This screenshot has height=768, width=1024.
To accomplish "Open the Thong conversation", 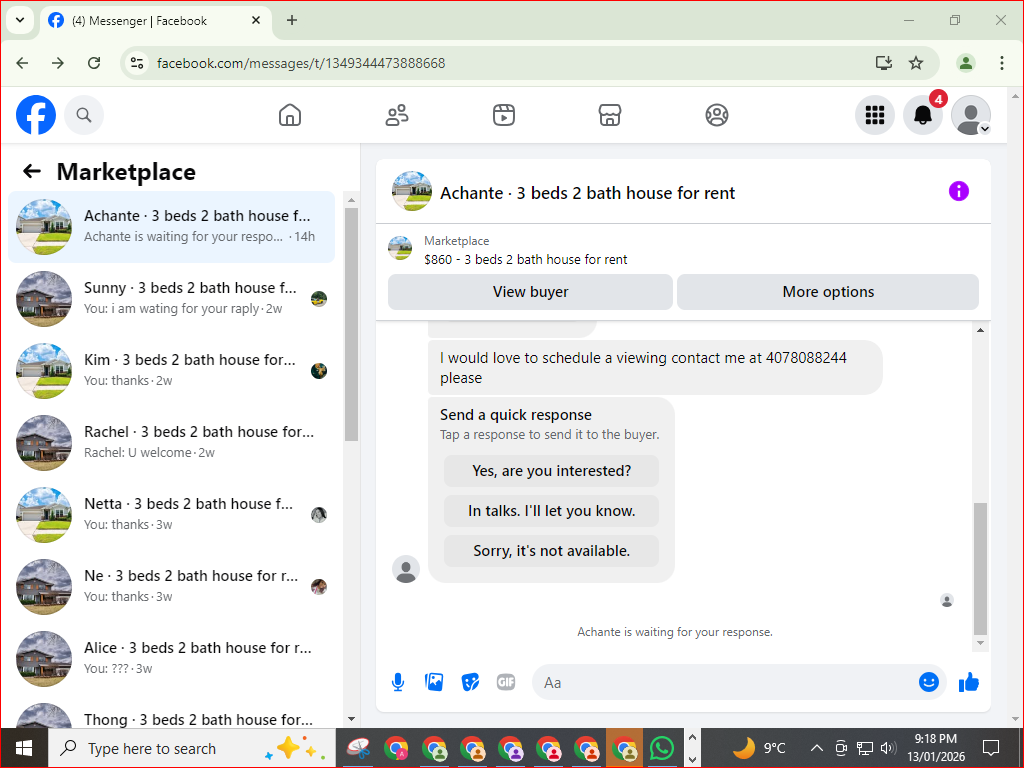I will [172, 714].
